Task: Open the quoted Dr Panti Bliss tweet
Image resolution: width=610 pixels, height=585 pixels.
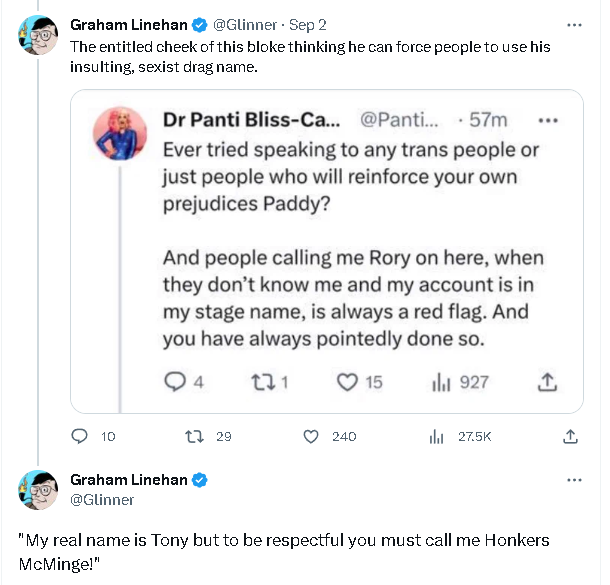Action: [x=350, y=250]
